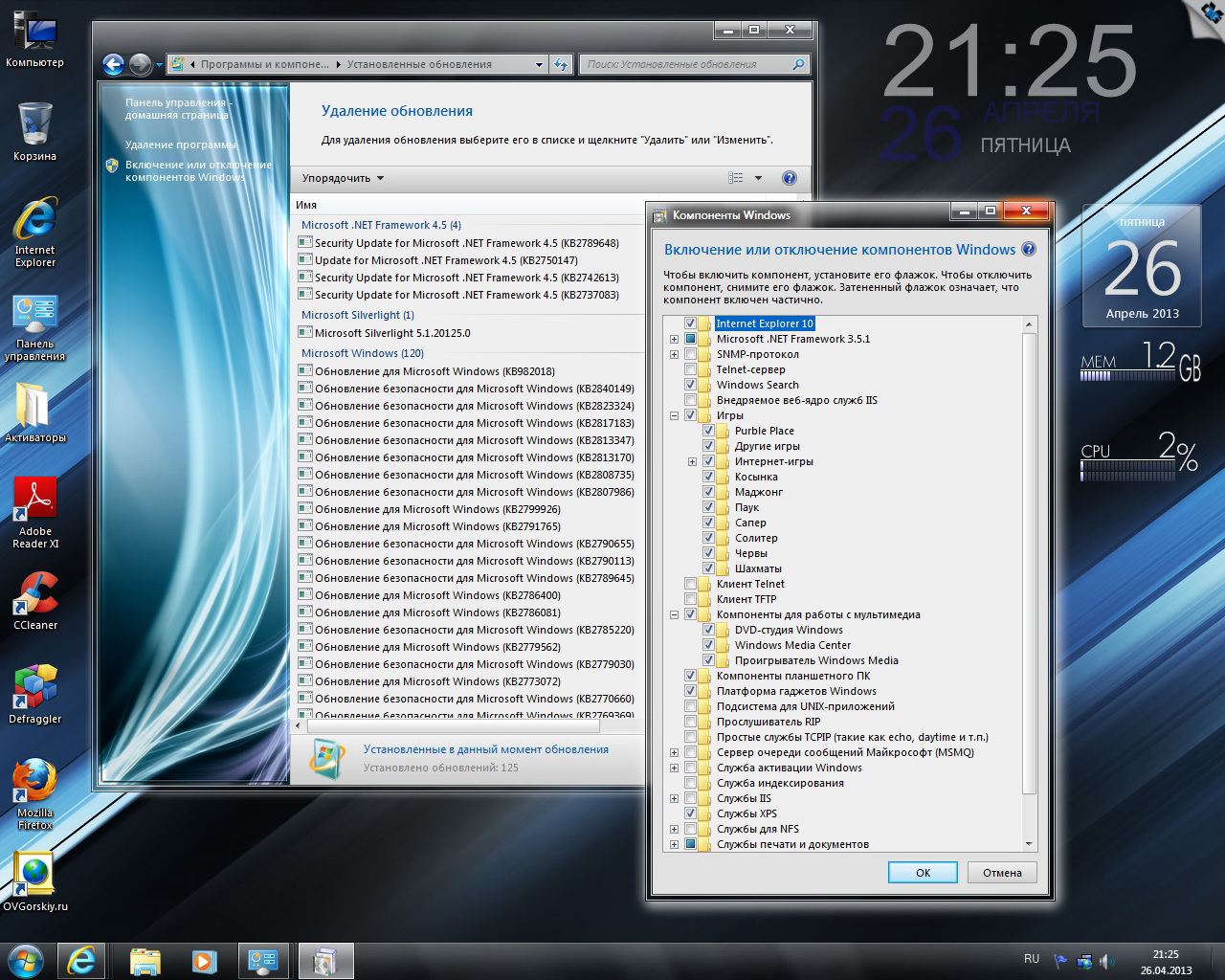
Task: Uncheck Windows Media Center component
Action: click(708, 645)
